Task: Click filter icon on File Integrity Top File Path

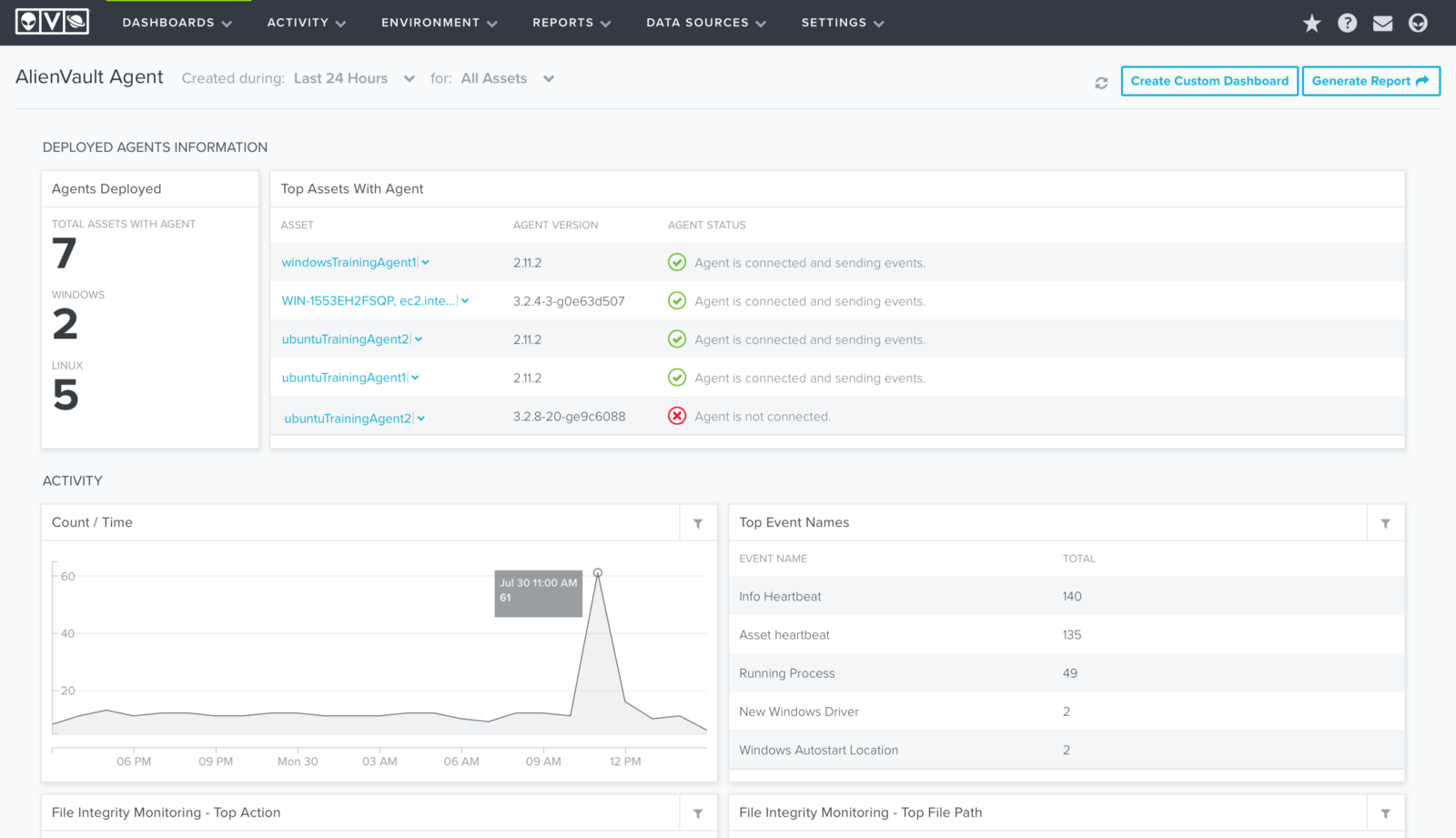Action: [x=1385, y=813]
